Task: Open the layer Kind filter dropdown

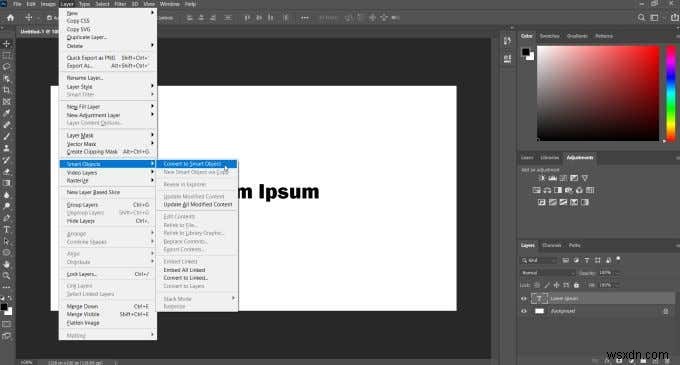Action: pyautogui.click(x=539, y=260)
